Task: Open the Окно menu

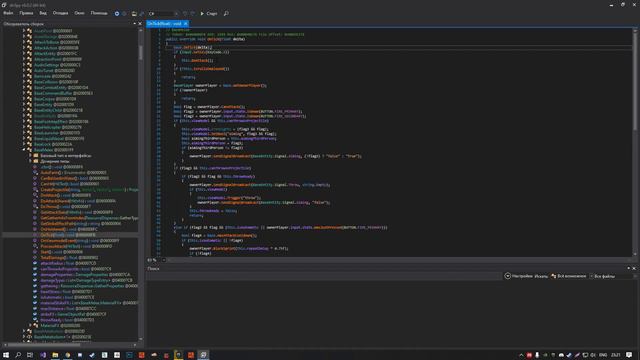Action: tap(79, 13)
